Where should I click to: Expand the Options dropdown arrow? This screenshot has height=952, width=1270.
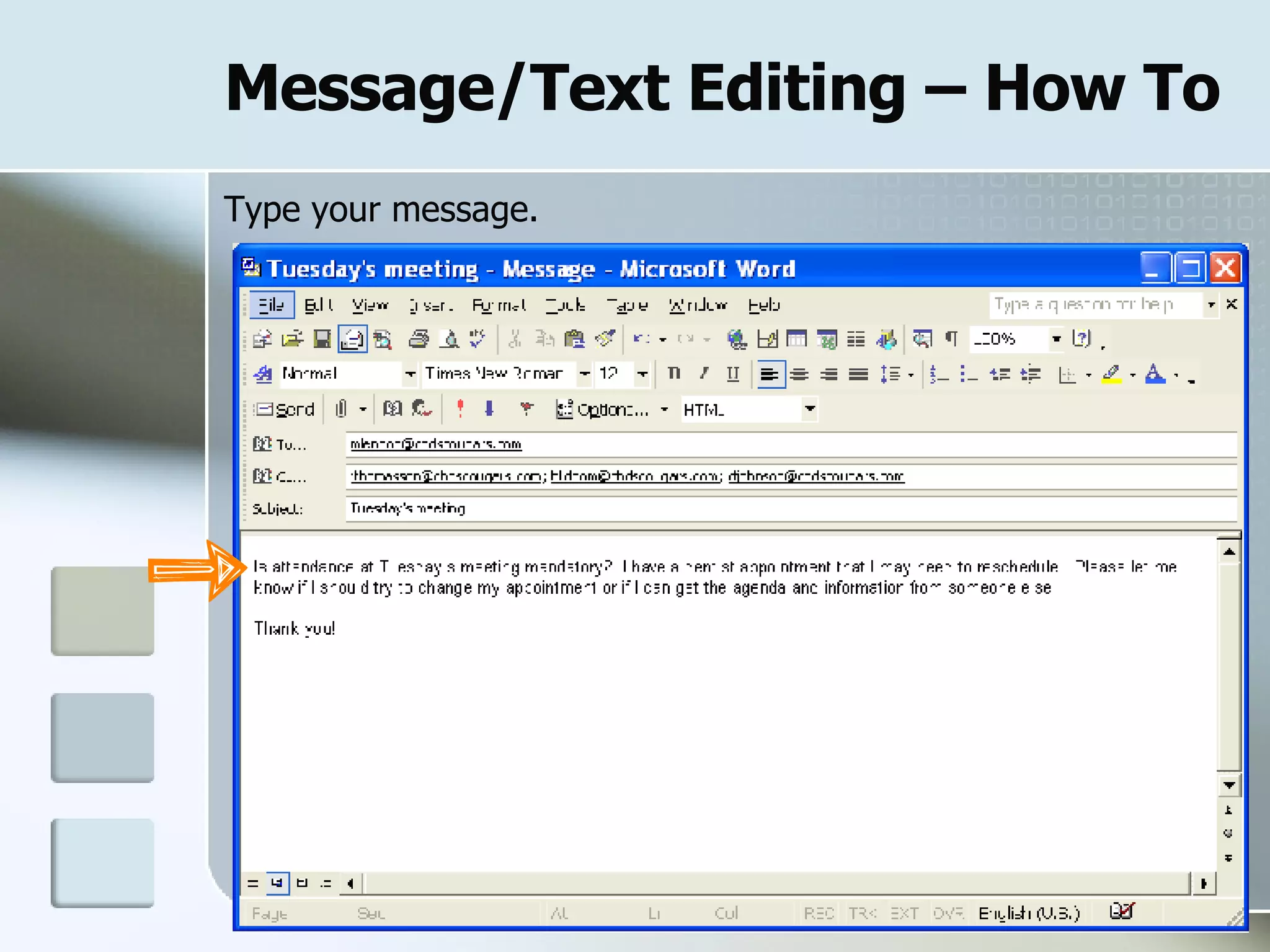665,410
